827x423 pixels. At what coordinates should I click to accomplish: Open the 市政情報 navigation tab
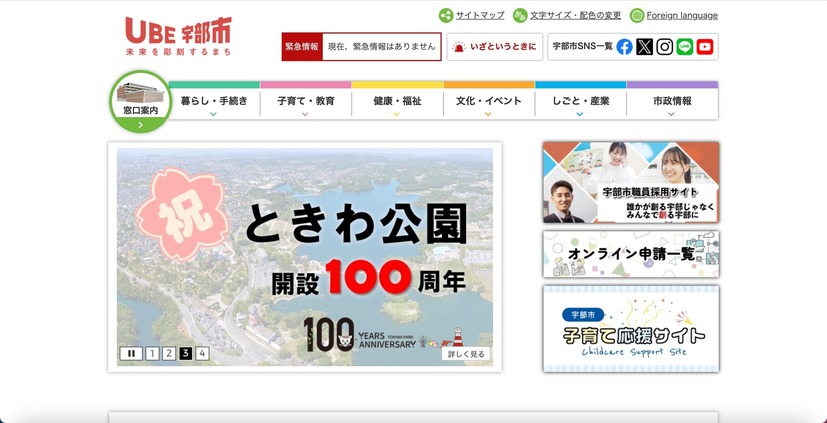[x=671, y=102]
